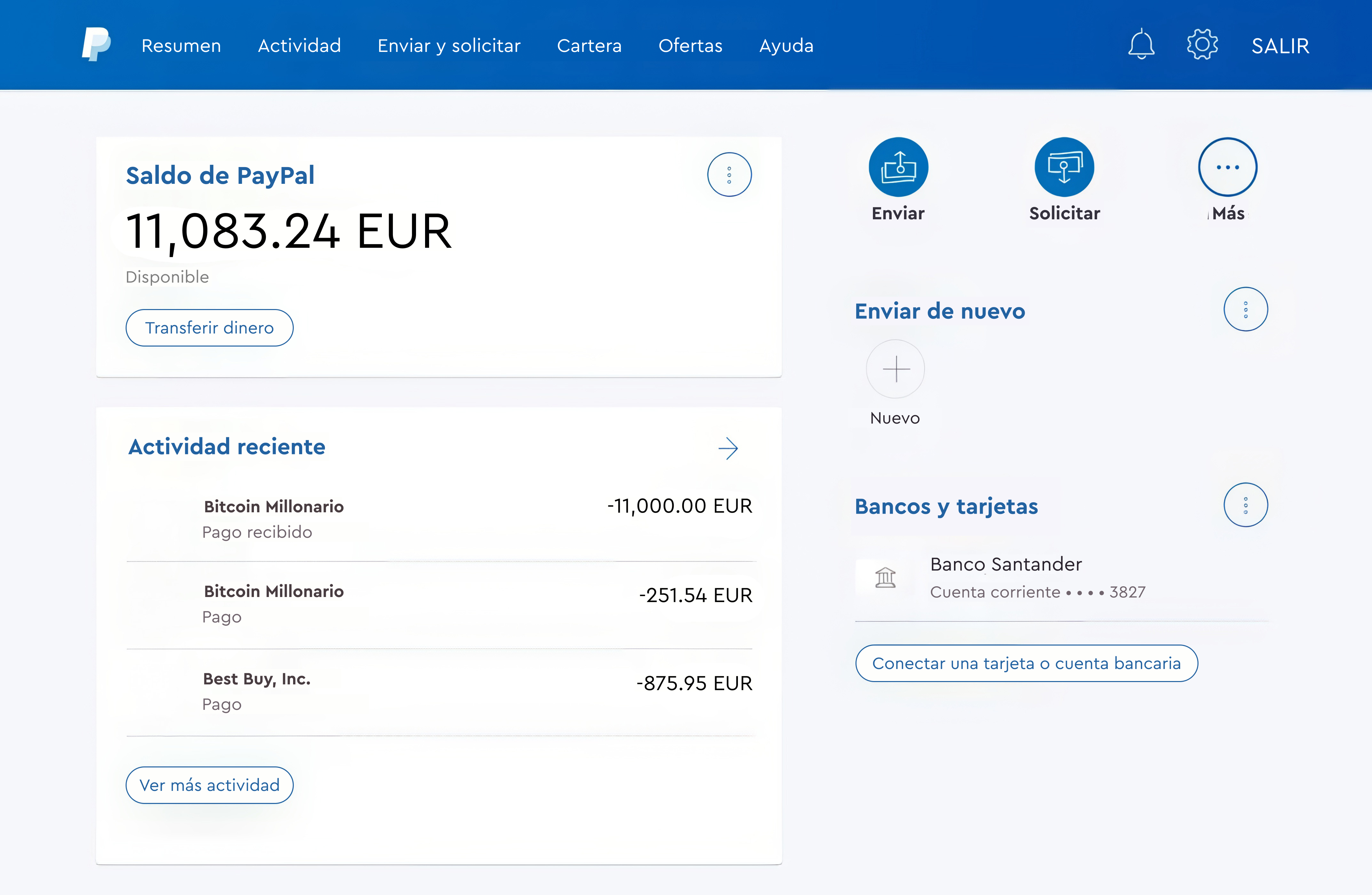Image resolution: width=1372 pixels, height=895 pixels.
Task: Click Conectar una tarjeta o cuenta bancaria
Action: pyautogui.click(x=1026, y=663)
